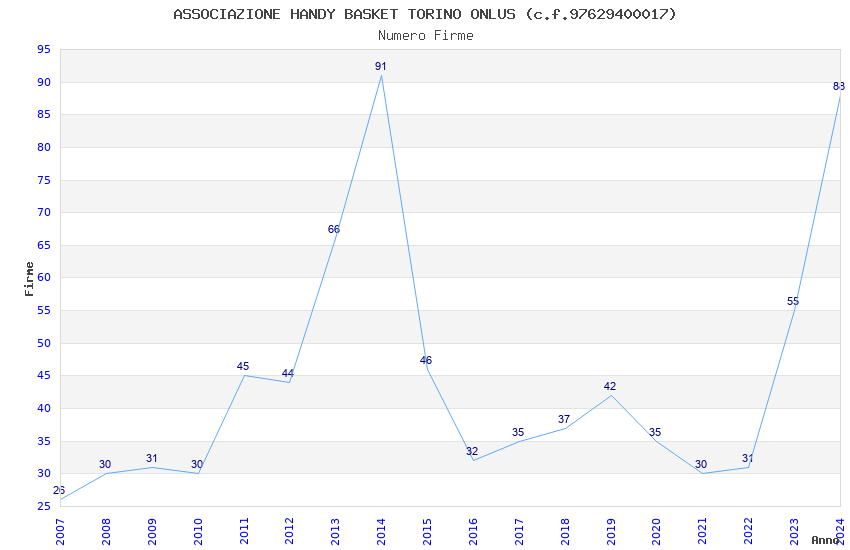Click the 55 data label for 2023
850x550 pixels.
[x=793, y=301]
